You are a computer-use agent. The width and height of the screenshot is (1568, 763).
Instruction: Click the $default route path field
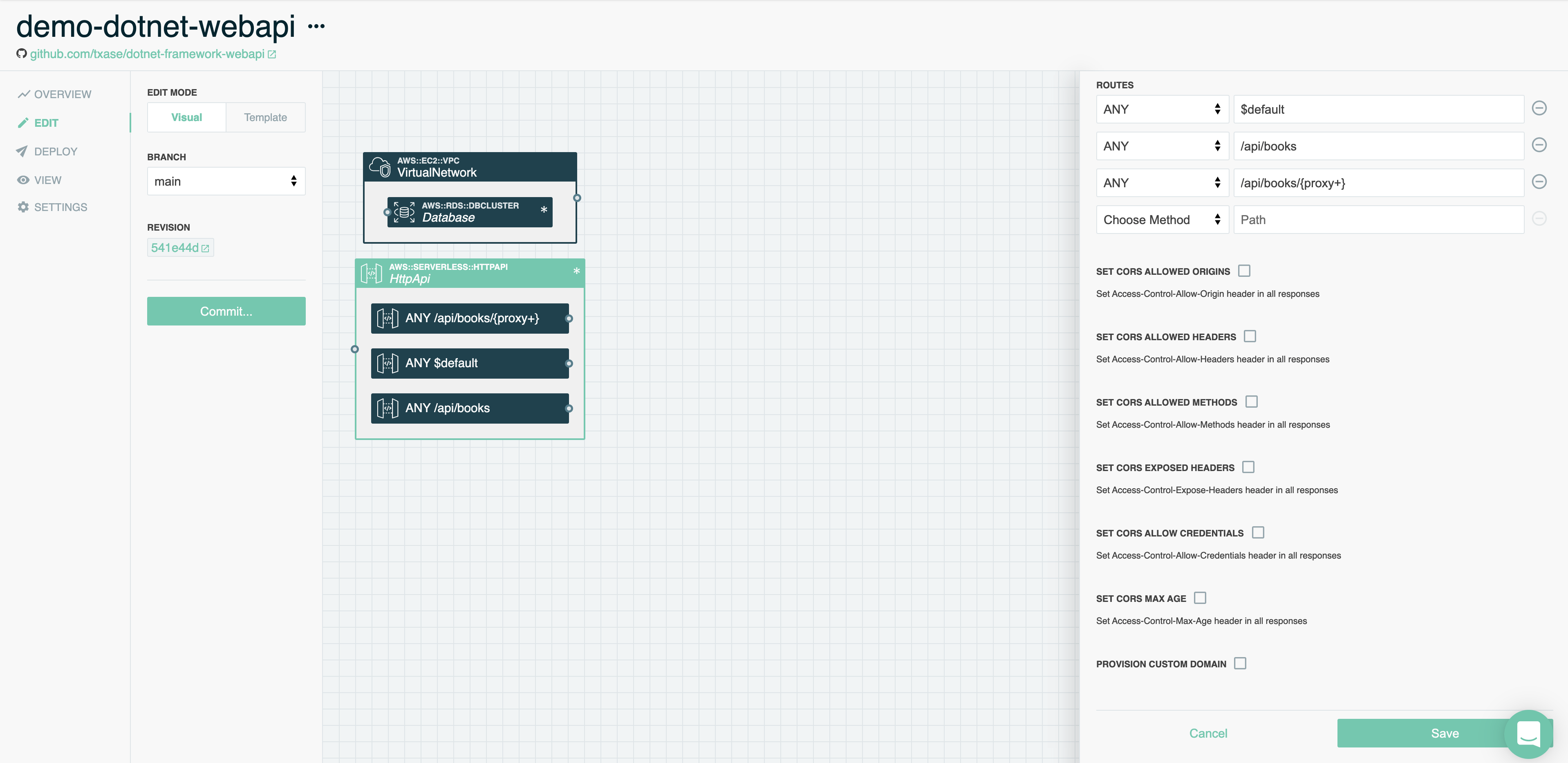point(1378,109)
